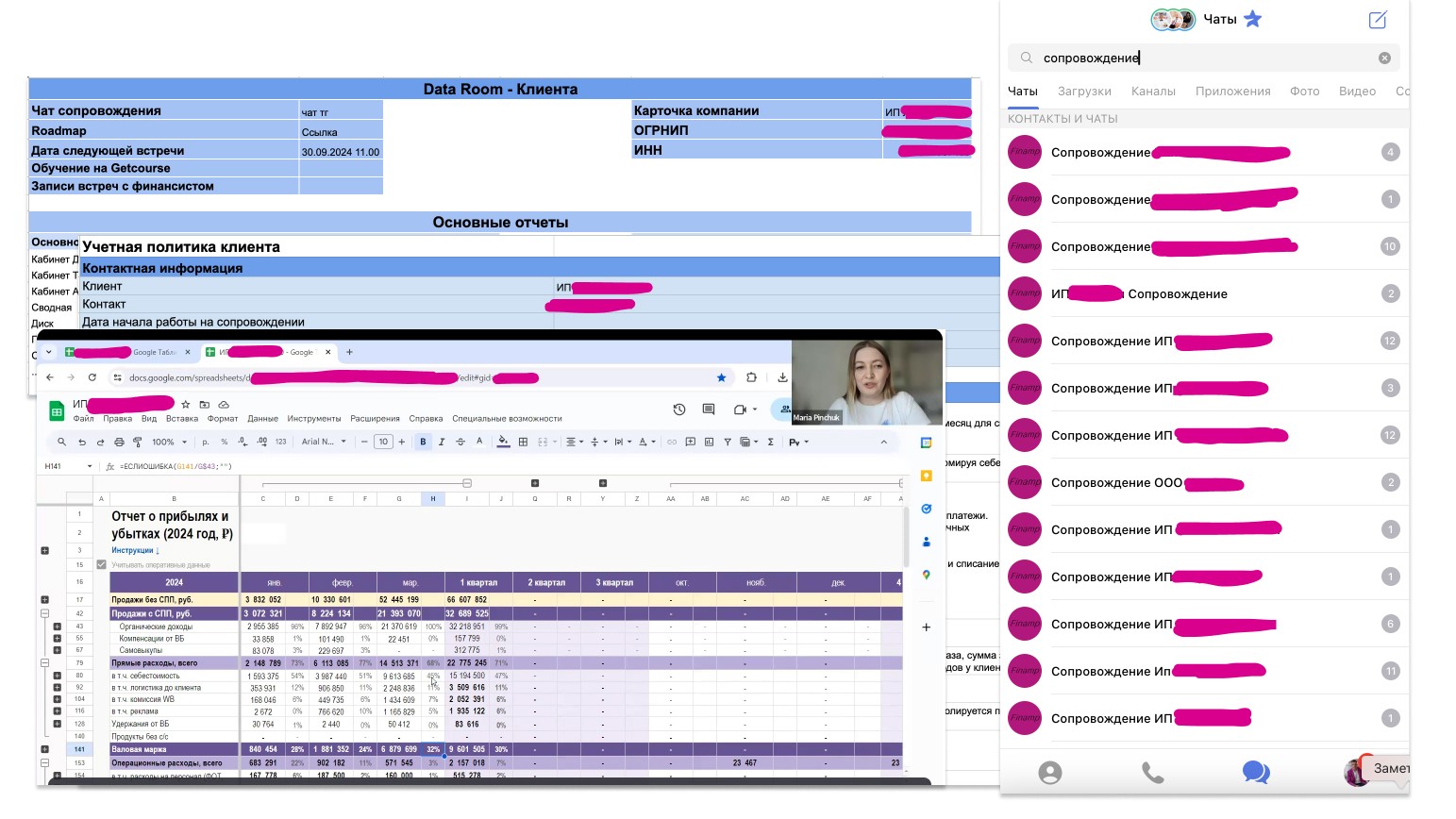The width and height of the screenshot is (1456, 819).
Task: Toggle strikethrough formatting
Action: point(460,442)
